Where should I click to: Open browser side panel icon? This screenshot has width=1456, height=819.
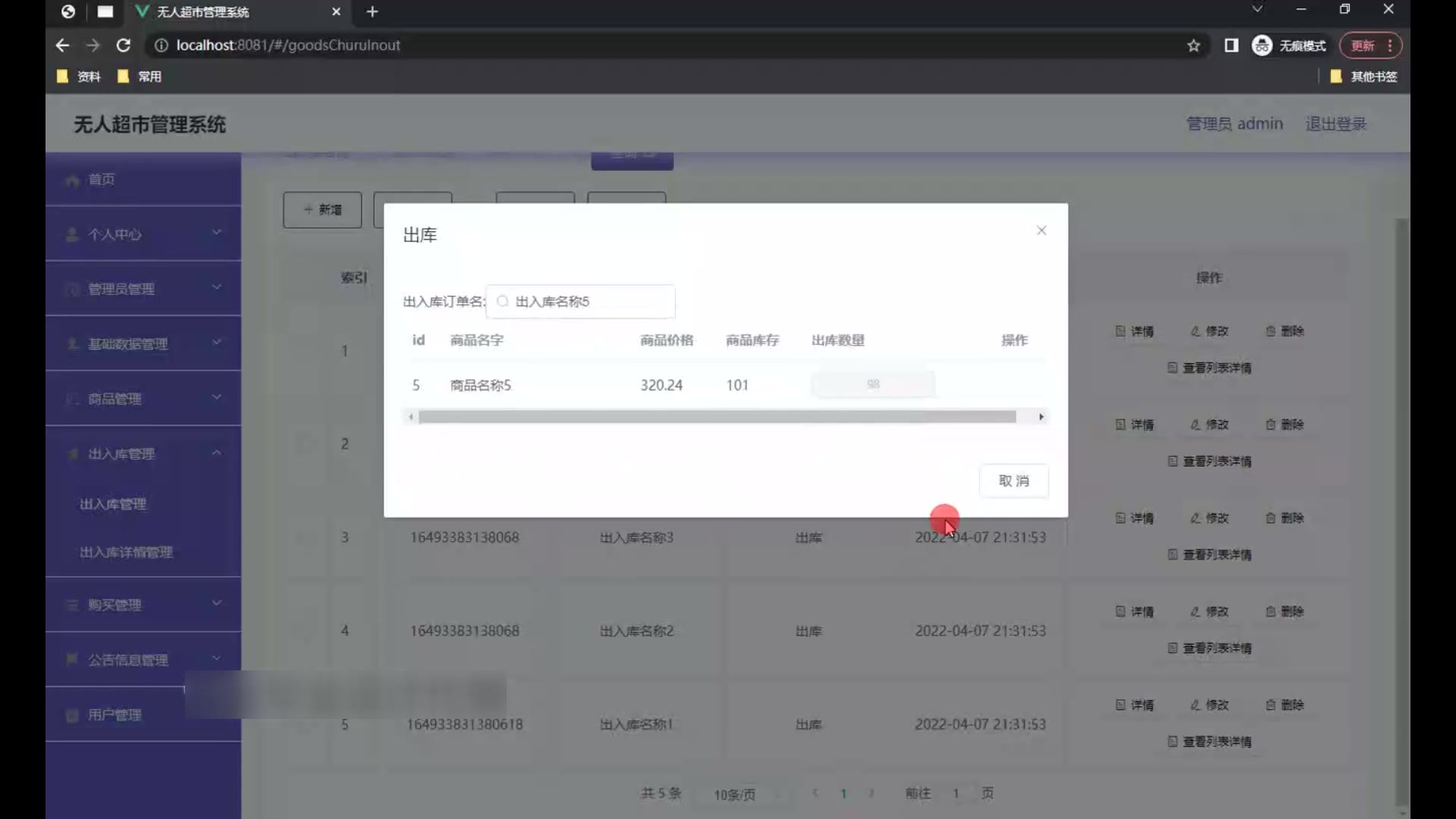click(1232, 45)
